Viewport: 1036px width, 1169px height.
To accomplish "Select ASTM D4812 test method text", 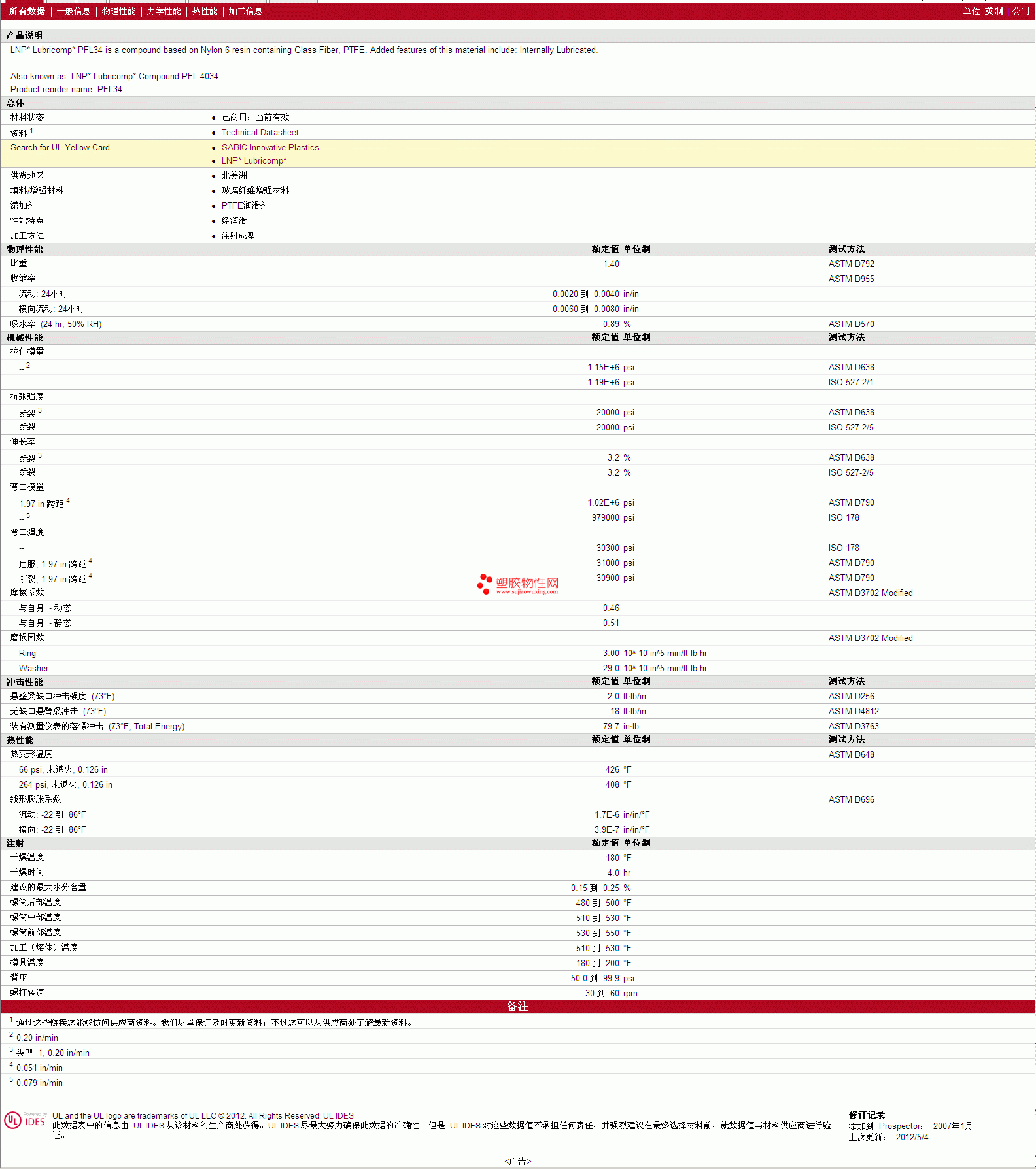I will point(854,711).
